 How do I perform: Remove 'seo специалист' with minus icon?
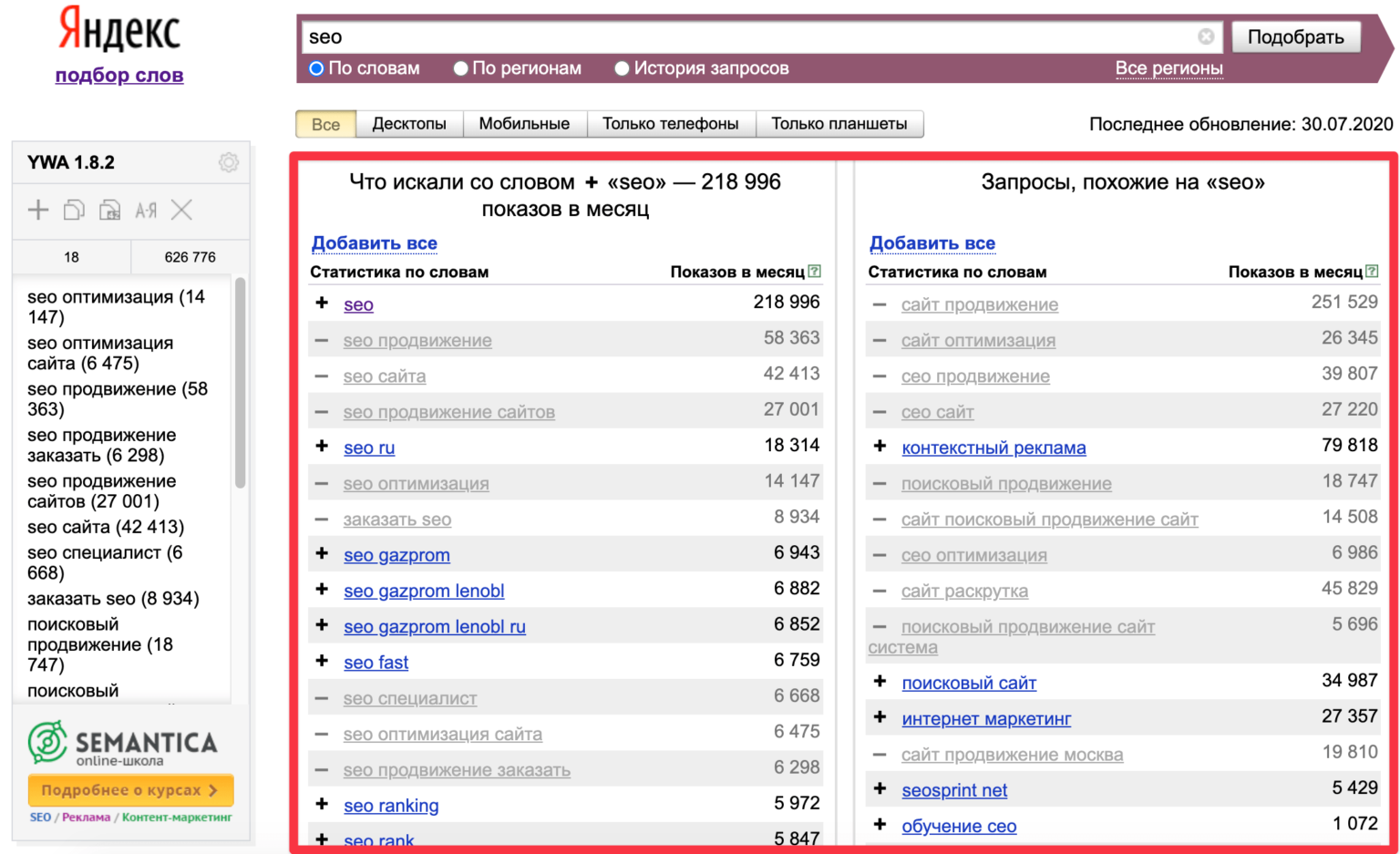322,698
